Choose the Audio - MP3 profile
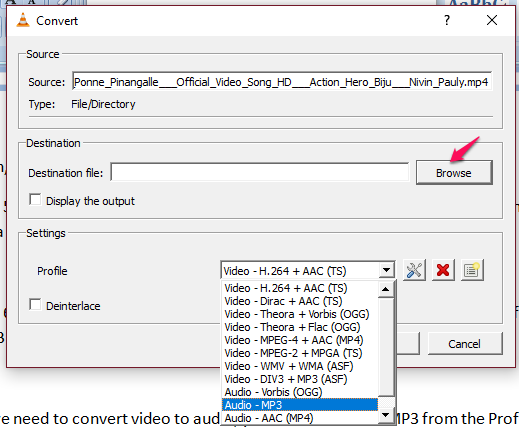This screenshot has height=432, width=519. coord(300,405)
